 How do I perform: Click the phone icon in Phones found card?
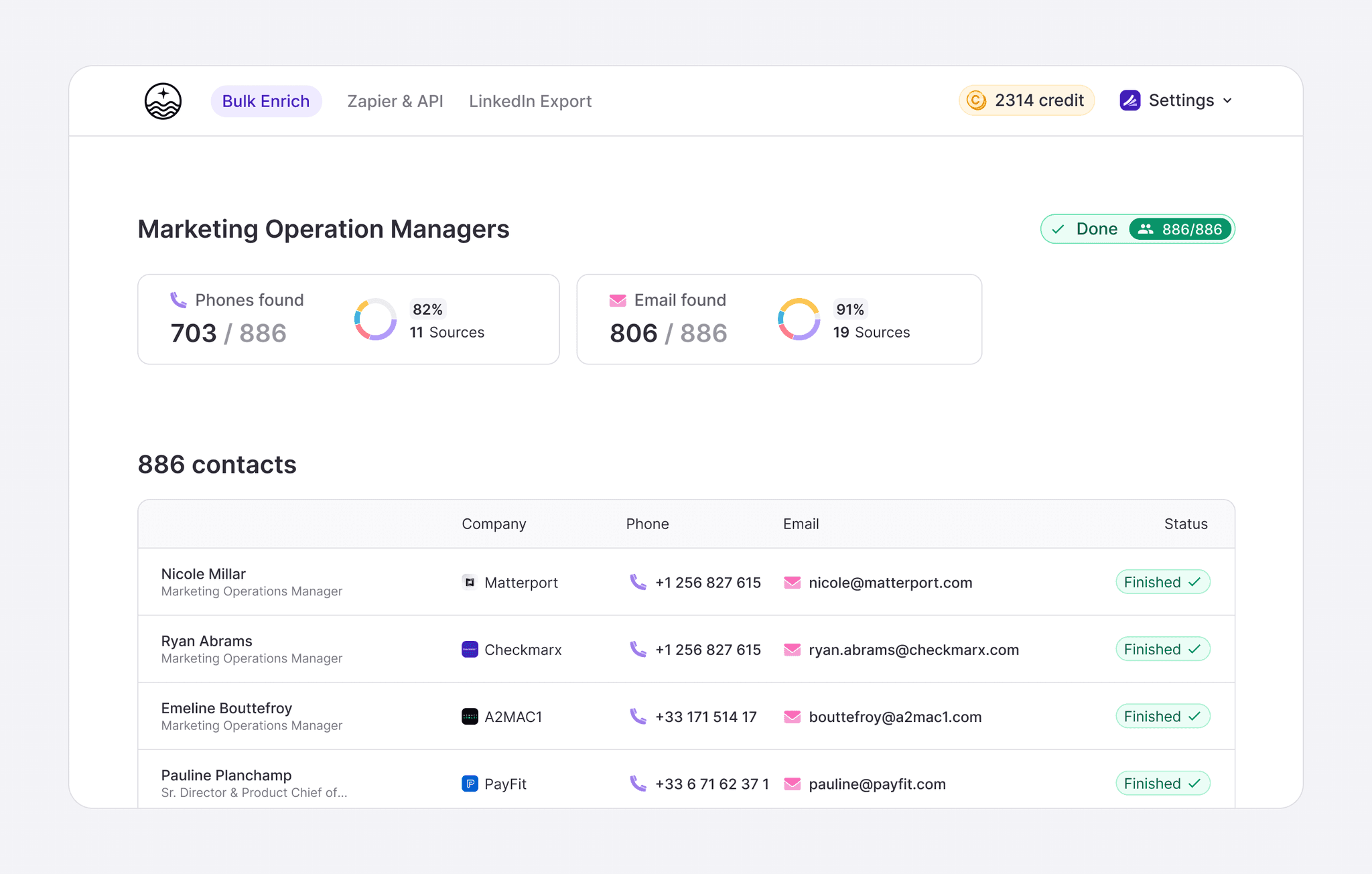click(178, 300)
